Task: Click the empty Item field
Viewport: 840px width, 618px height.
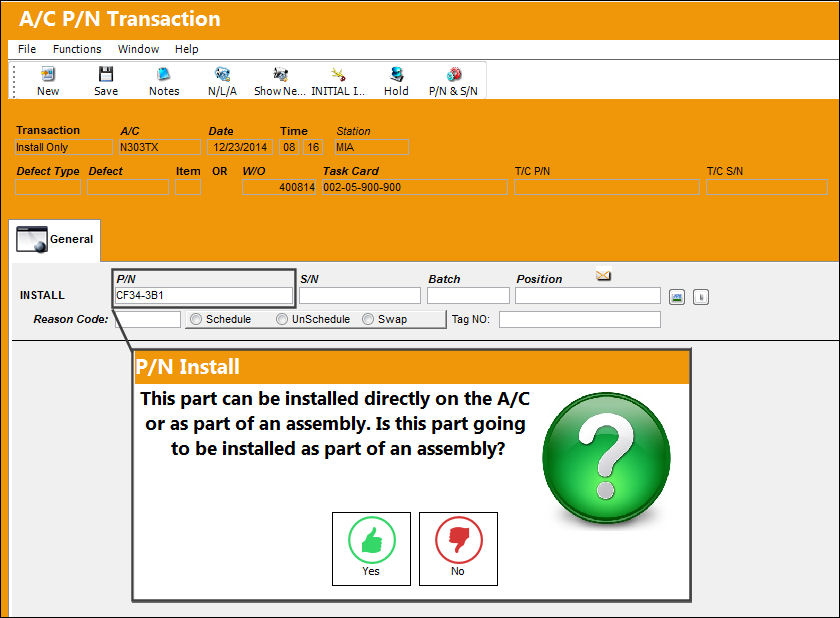Action: (x=188, y=187)
